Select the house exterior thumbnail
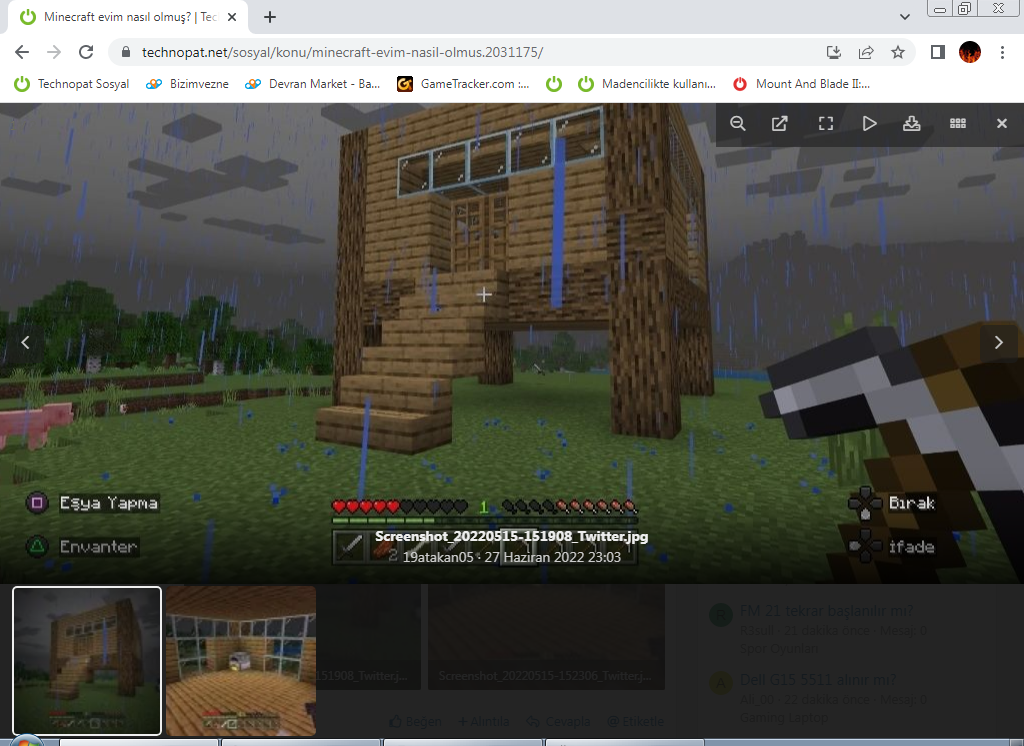The width and height of the screenshot is (1024, 746). [87, 660]
